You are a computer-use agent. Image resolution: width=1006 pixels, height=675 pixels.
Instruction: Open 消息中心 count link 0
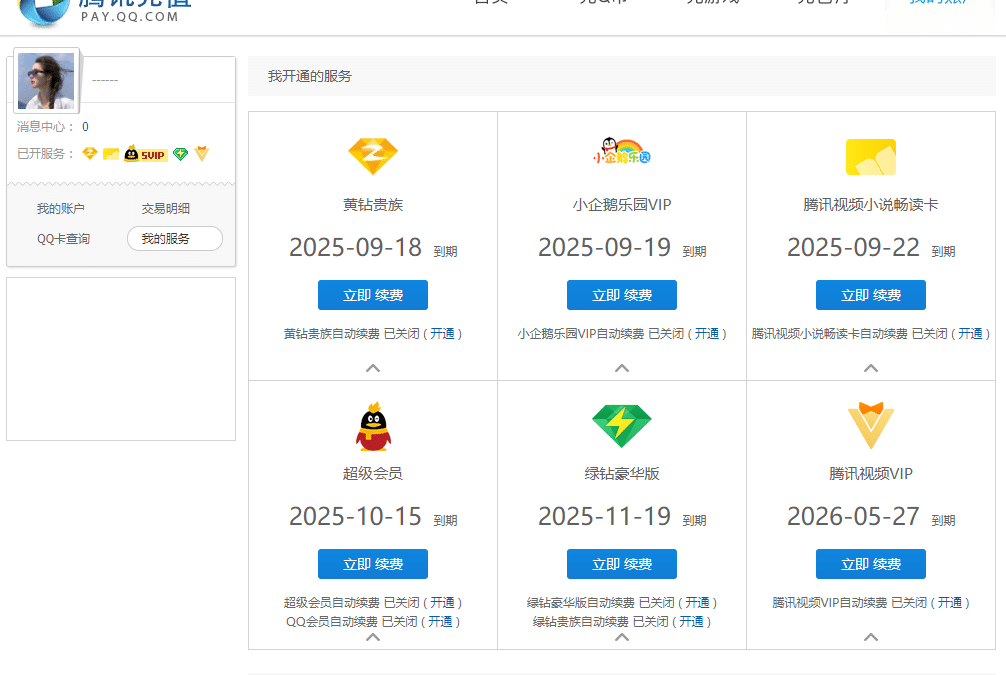85,127
